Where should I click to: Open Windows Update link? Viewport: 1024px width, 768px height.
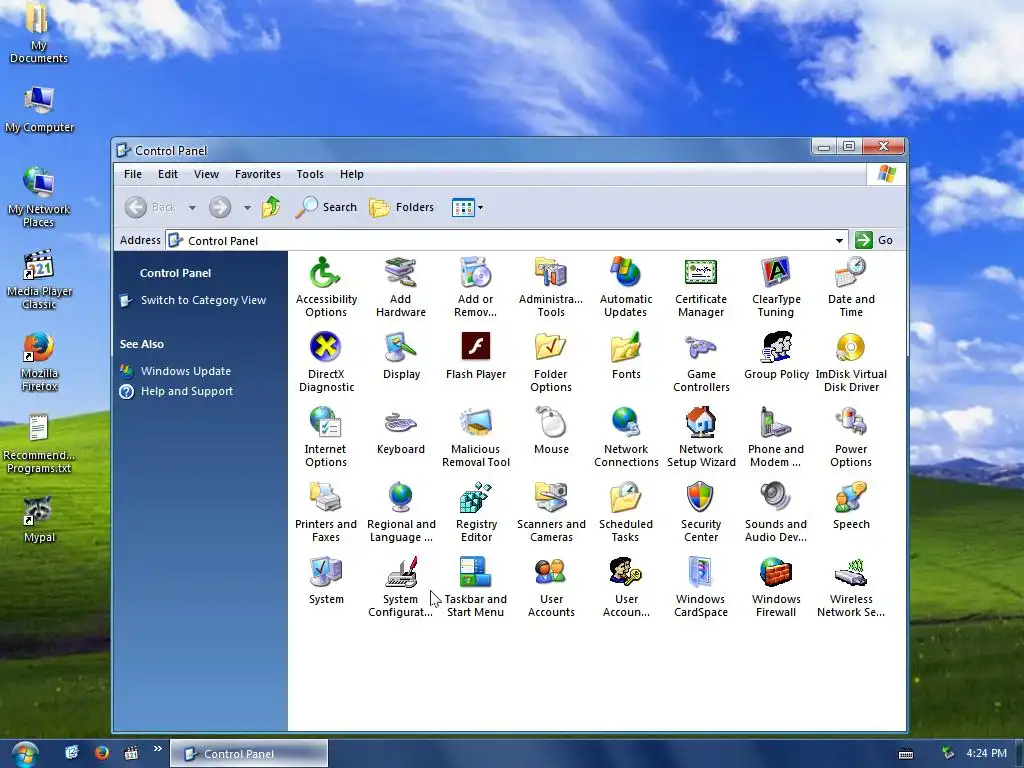pos(186,371)
